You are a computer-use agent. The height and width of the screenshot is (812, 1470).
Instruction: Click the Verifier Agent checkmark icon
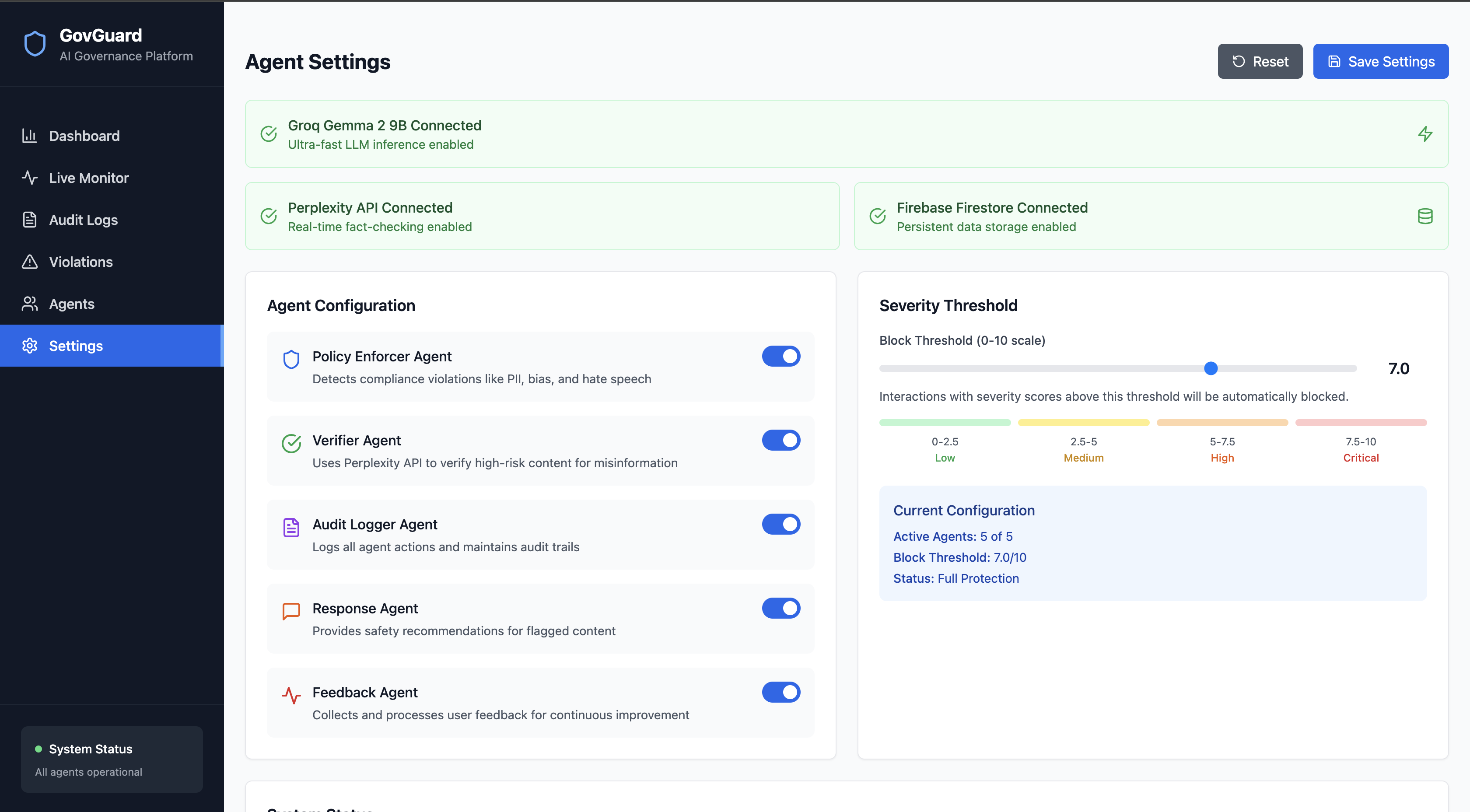(x=291, y=443)
